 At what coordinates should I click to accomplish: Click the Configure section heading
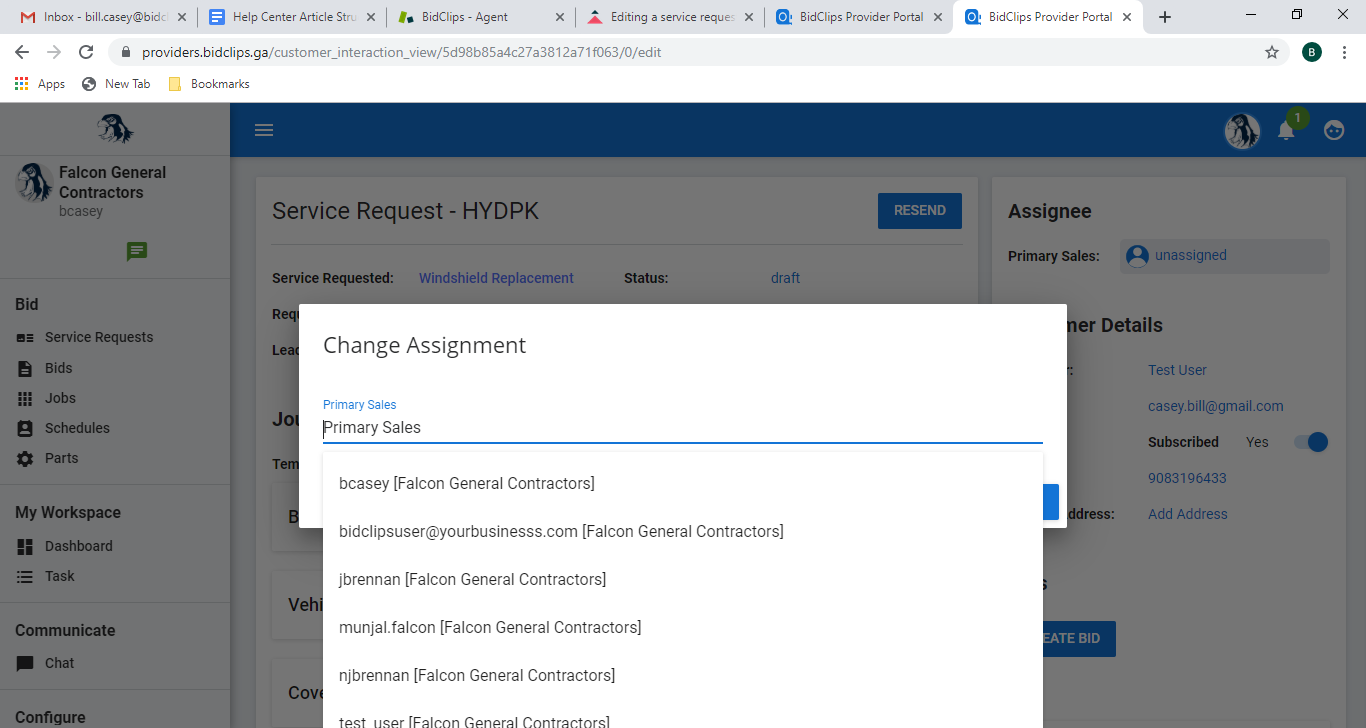pyautogui.click(x=50, y=717)
